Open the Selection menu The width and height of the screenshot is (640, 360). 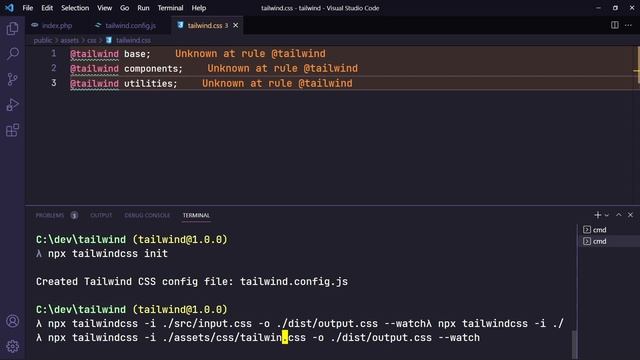pyautogui.click(x=75, y=8)
